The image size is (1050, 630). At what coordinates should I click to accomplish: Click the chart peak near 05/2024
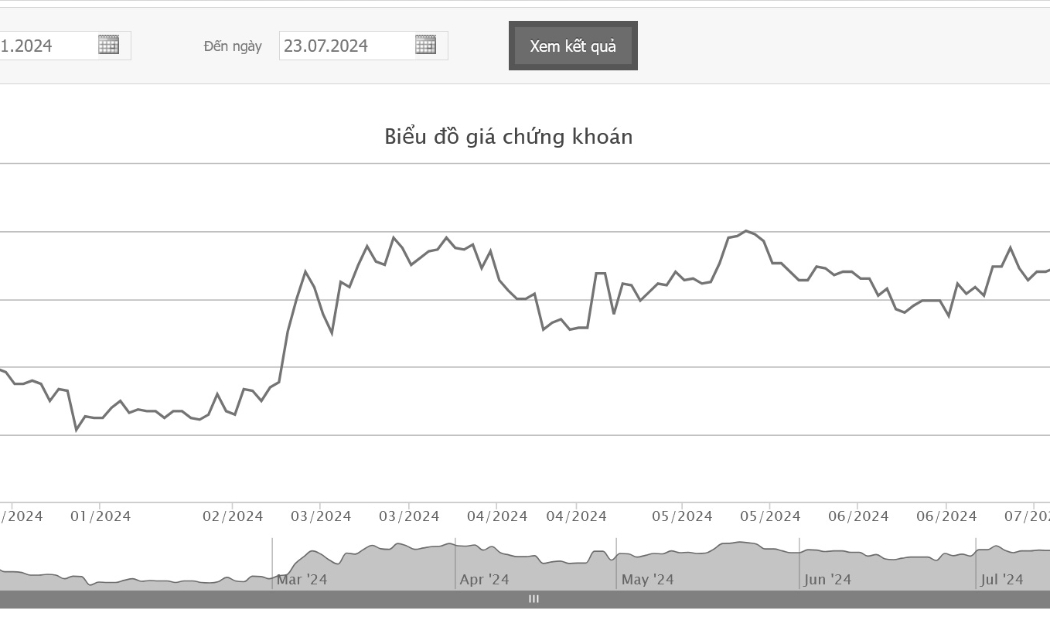[747, 231]
